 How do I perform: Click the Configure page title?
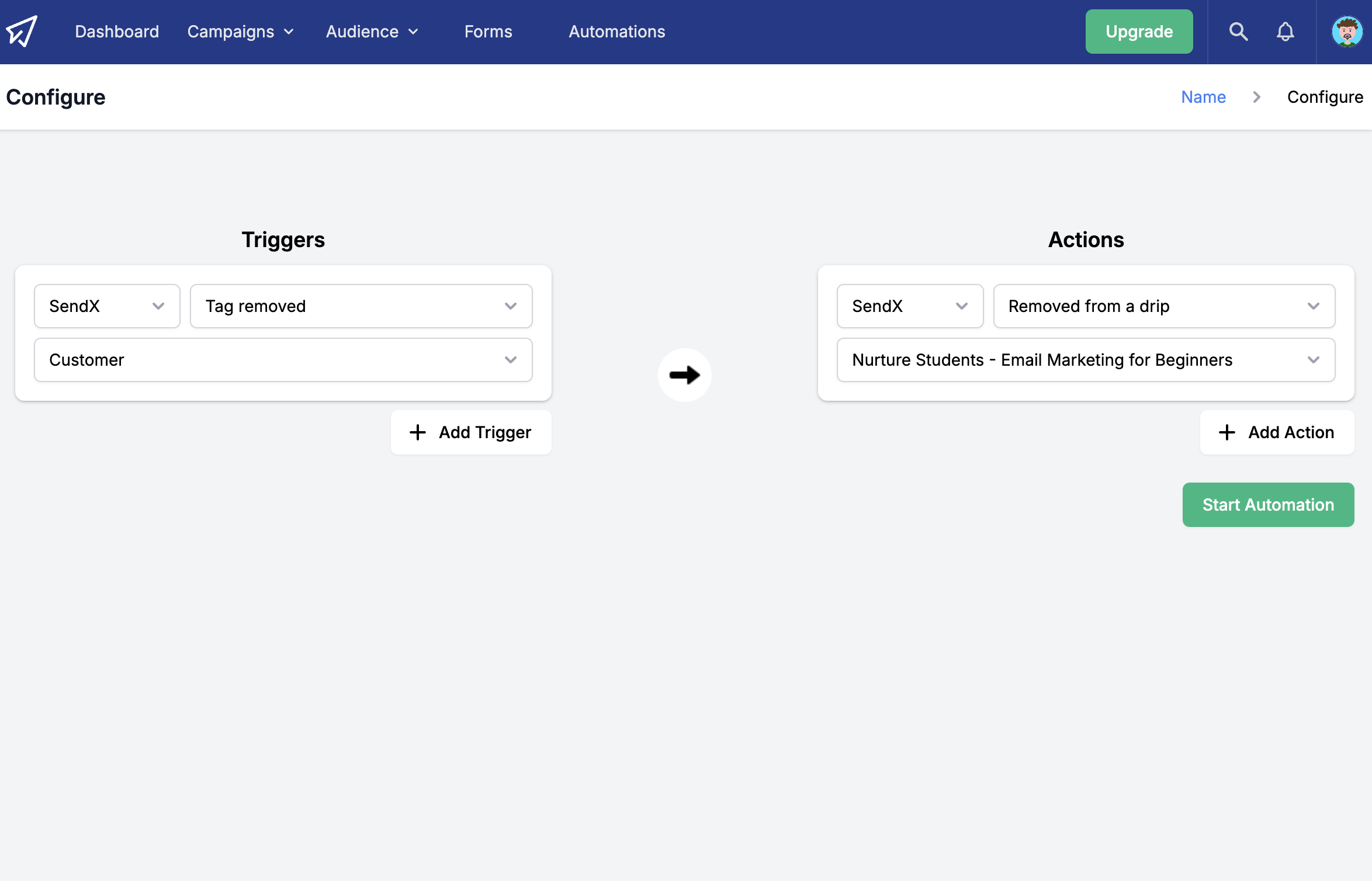[56, 97]
